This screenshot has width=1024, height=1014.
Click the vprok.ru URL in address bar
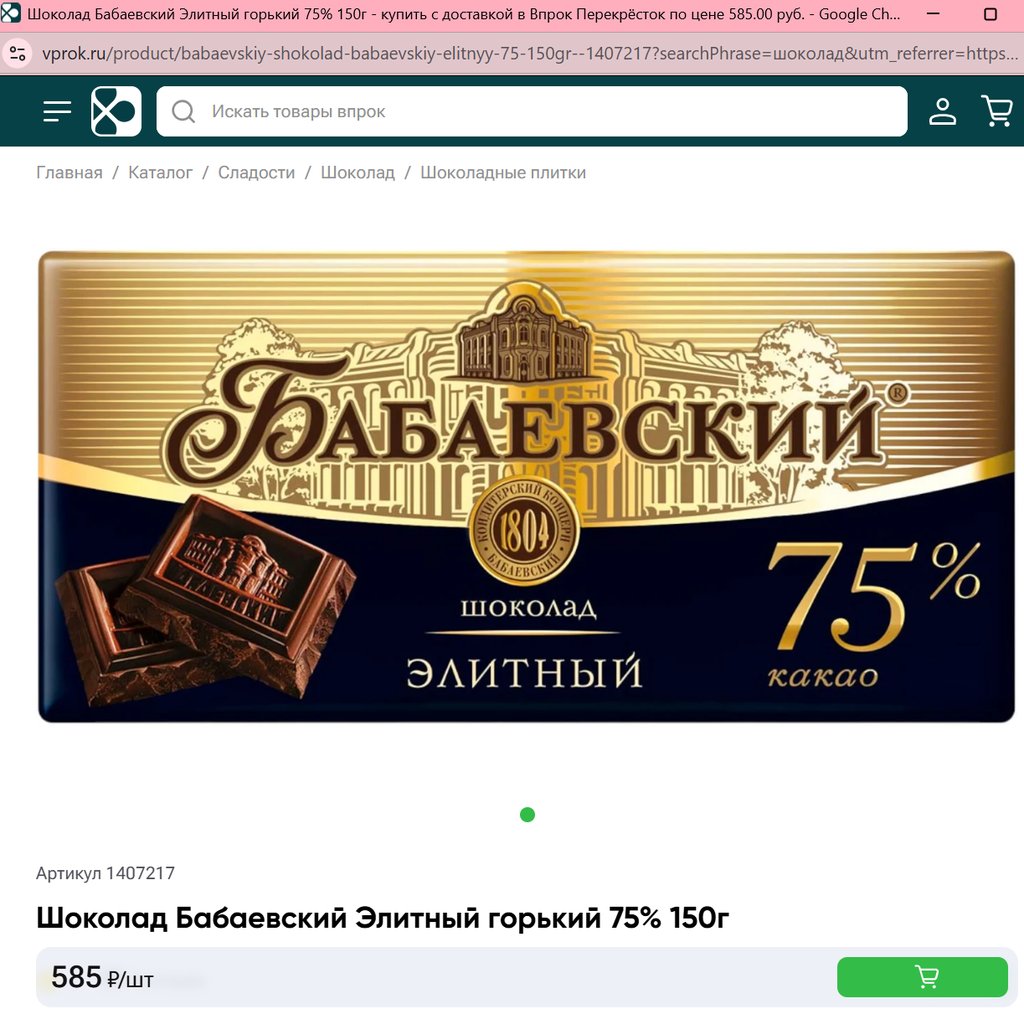529,54
